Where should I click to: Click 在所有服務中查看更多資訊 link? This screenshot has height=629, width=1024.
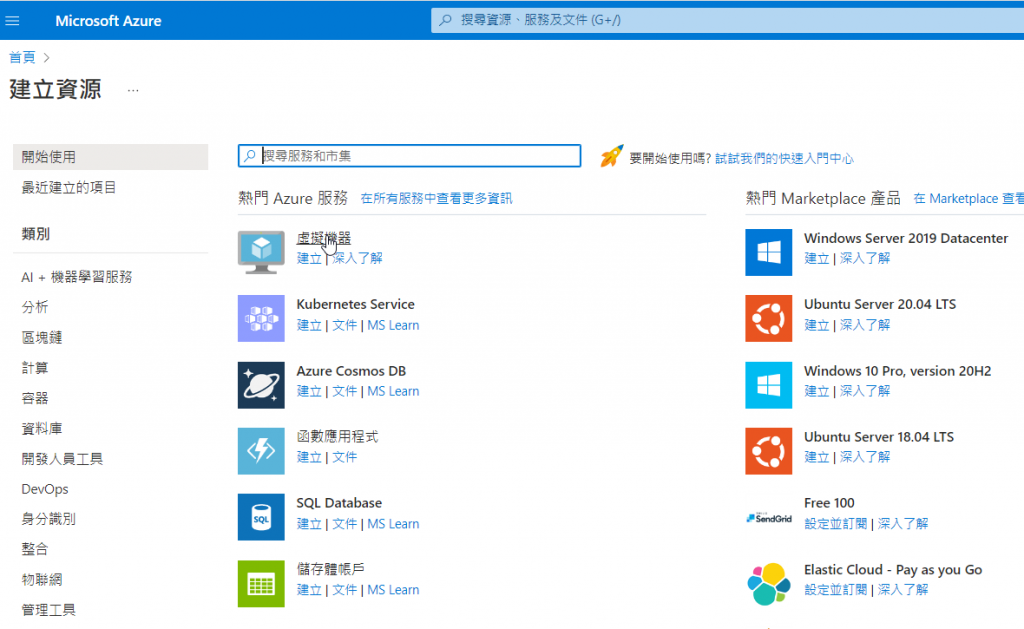(436, 199)
